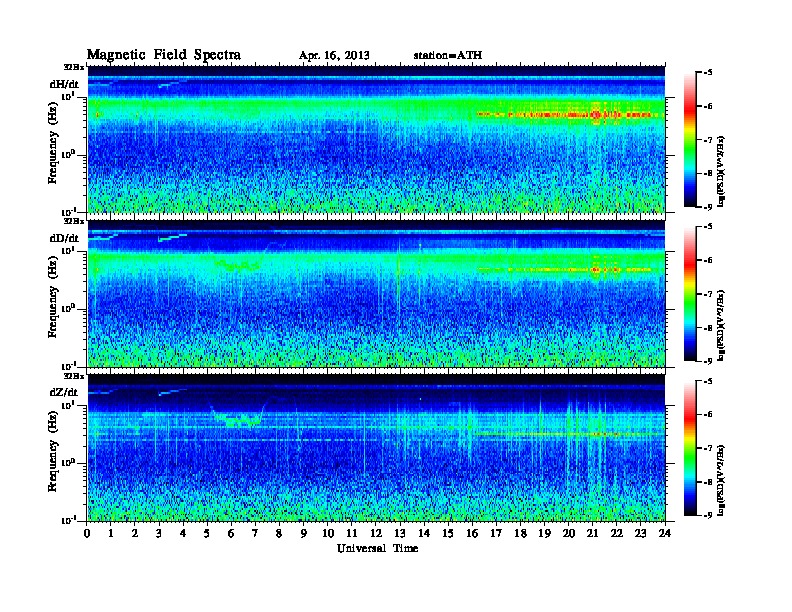Click hour tick label "10" on time axis

point(328,533)
